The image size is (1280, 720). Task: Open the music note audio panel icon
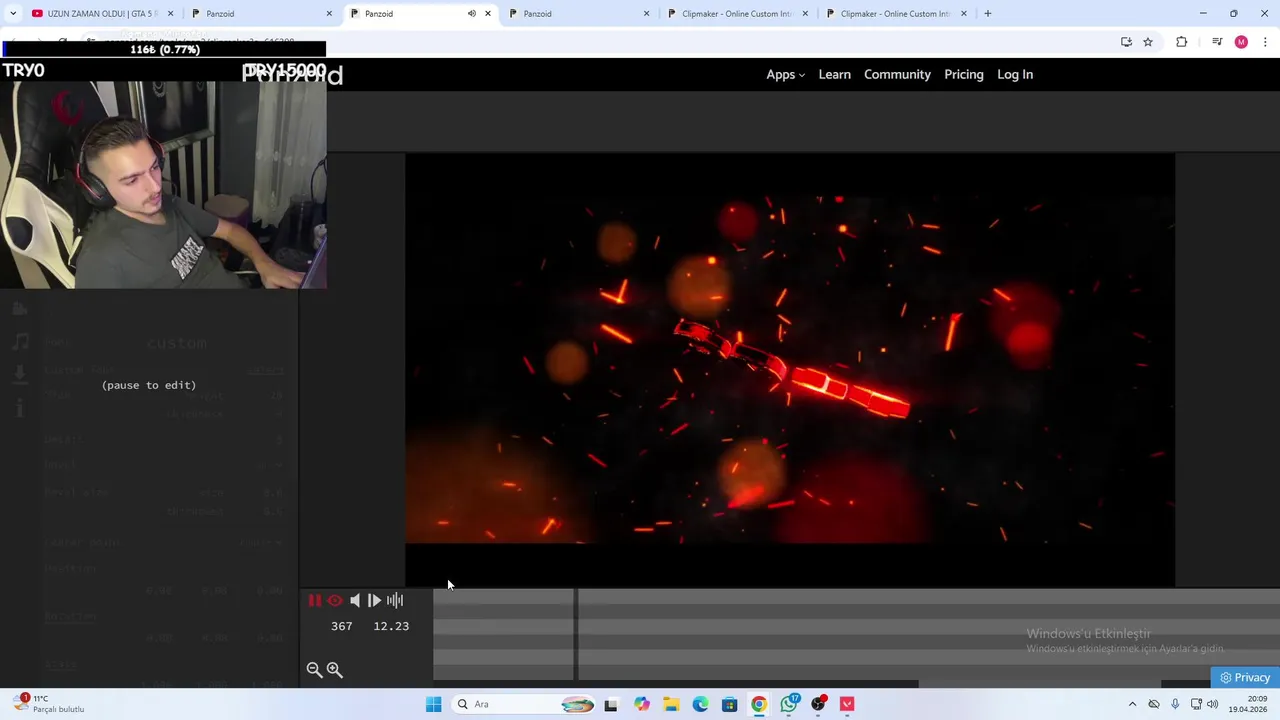[x=20, y=341]
